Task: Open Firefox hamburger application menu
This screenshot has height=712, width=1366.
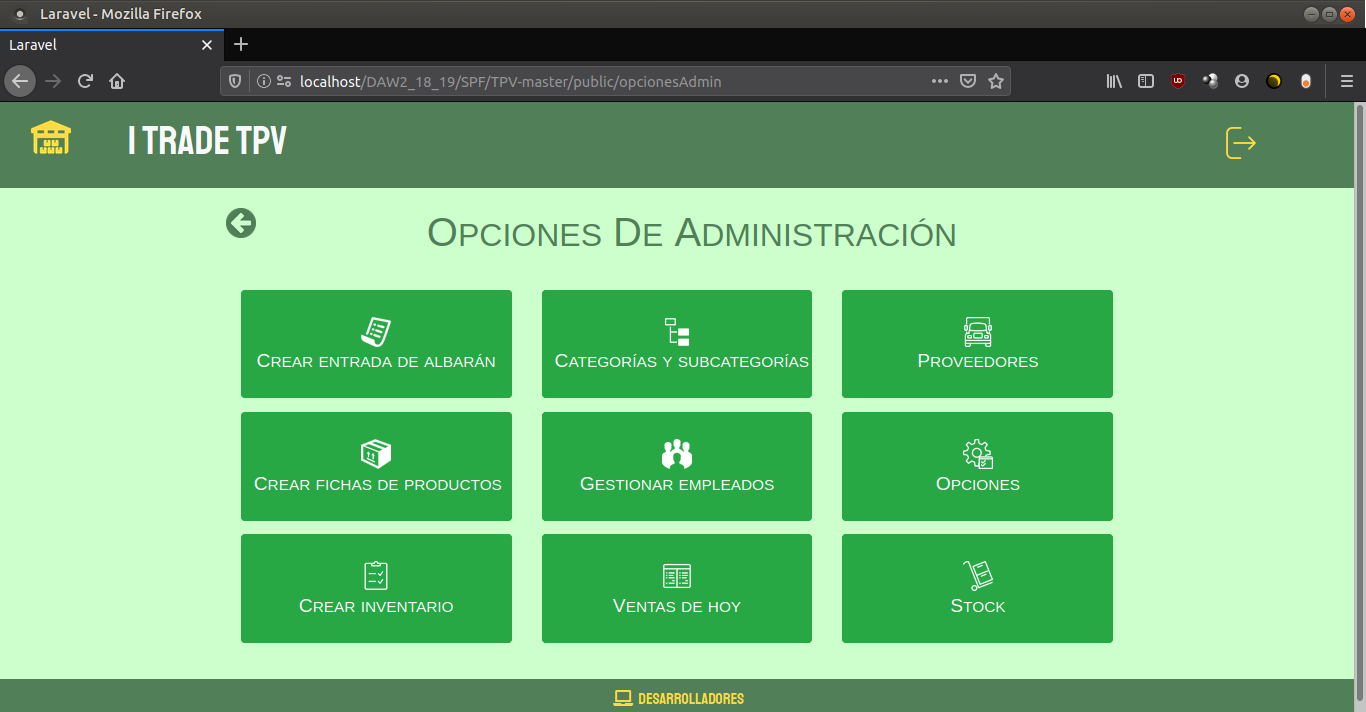Action: pos(1347,82)
